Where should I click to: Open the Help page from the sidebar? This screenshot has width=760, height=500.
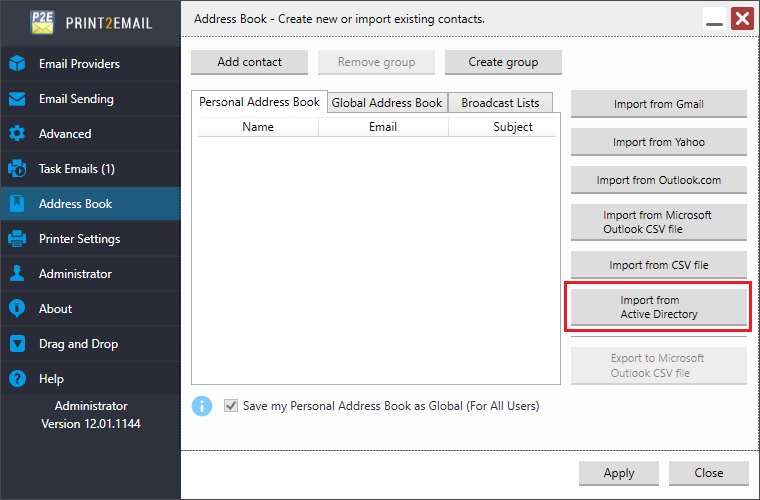pyautogui.click(x=91, y=378)
